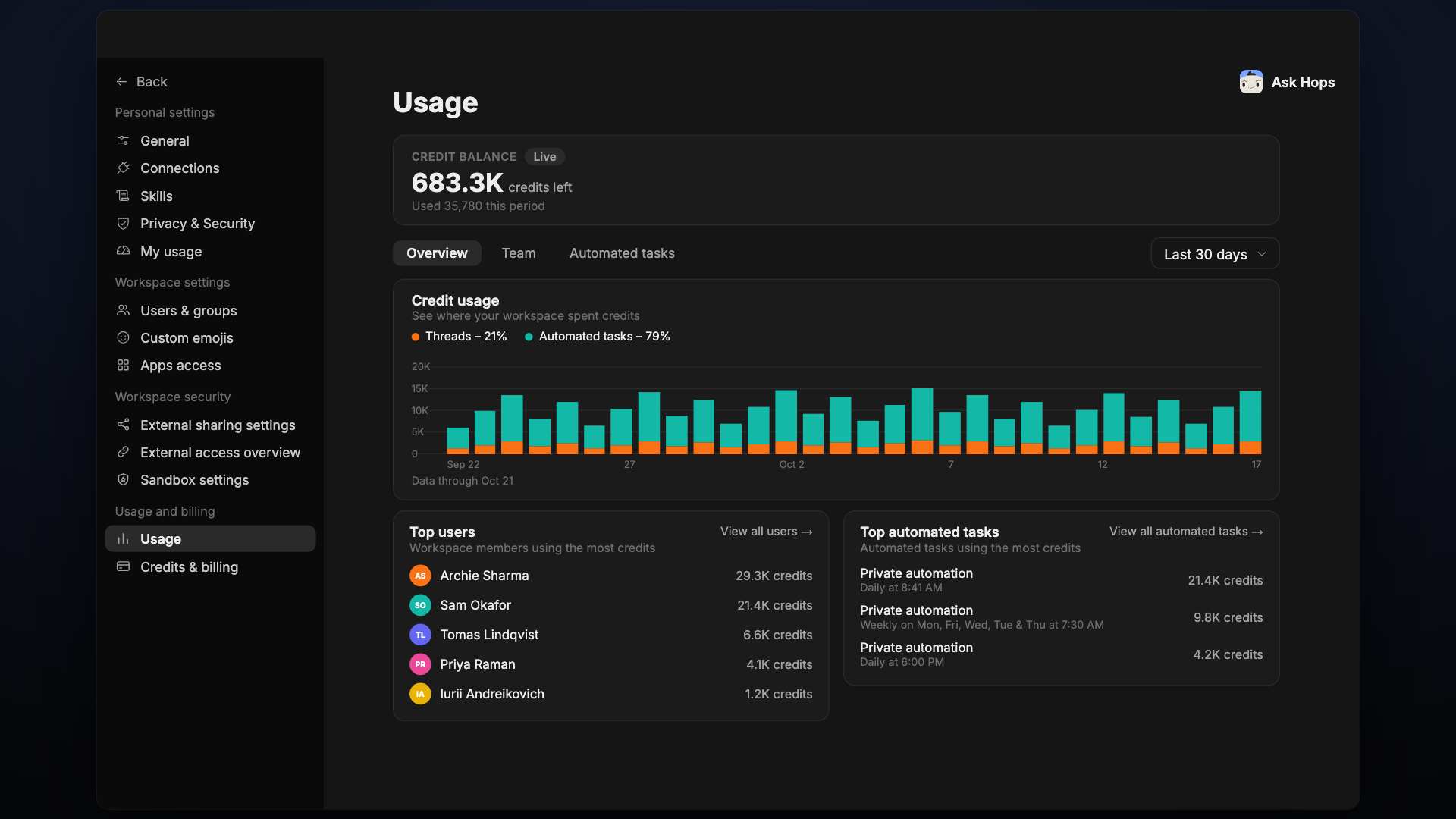Click the Iurii Andreikovich user row

(x=610, y=694)
